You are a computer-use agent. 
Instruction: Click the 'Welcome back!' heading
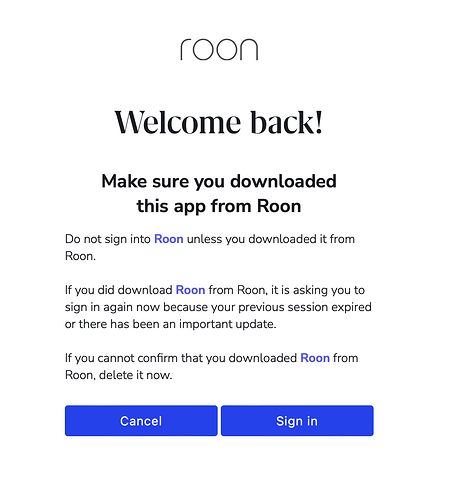point(219,122)
